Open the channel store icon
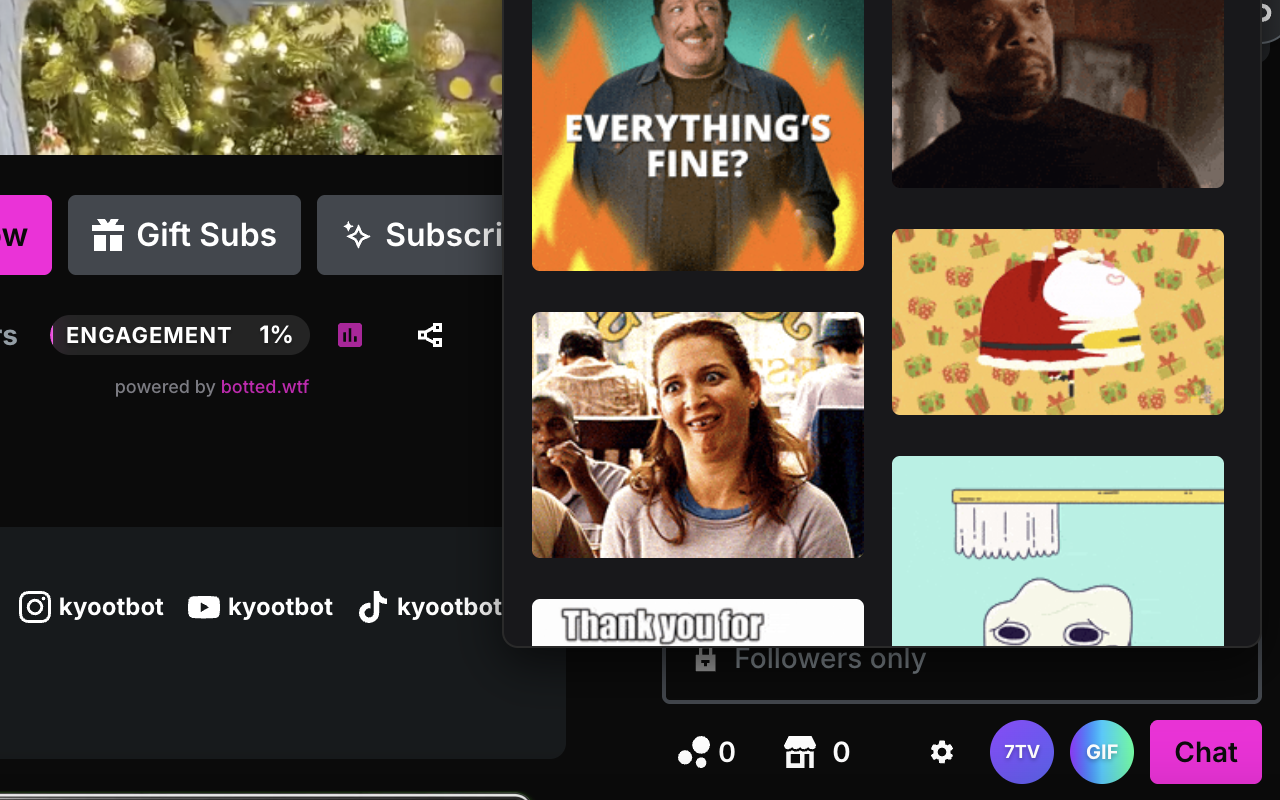 click(x=800, y=752)
